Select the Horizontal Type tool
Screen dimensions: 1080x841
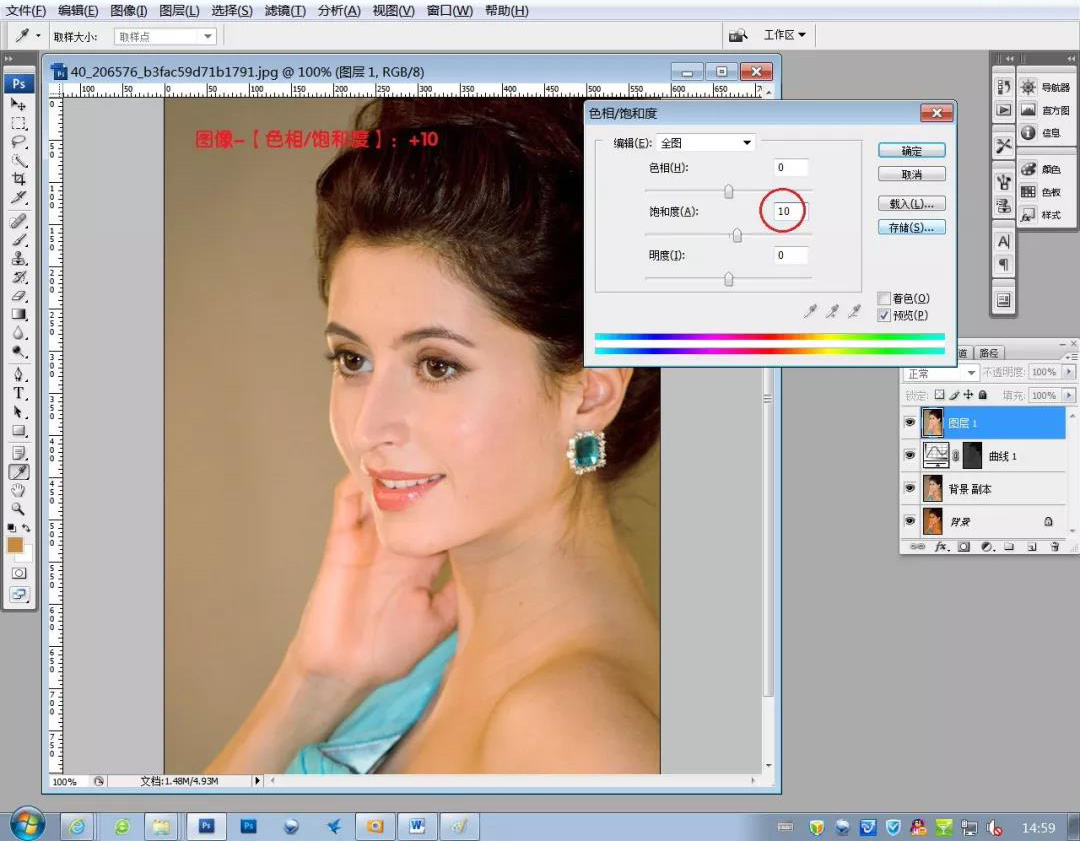click(x=19, y=393)
